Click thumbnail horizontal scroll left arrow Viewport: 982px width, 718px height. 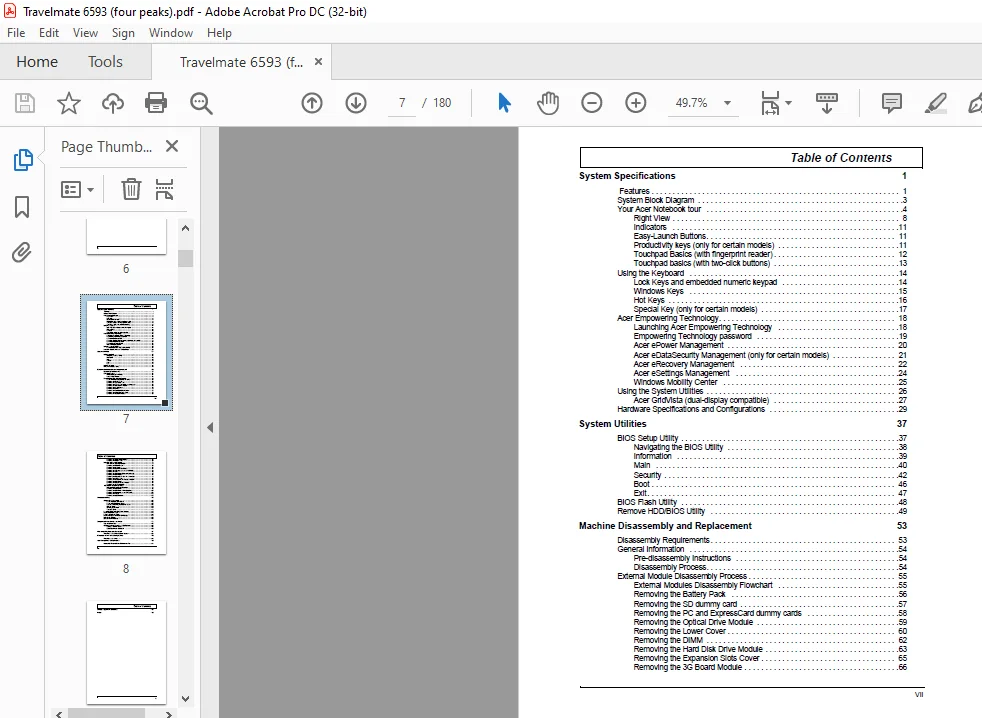[59, 714]
